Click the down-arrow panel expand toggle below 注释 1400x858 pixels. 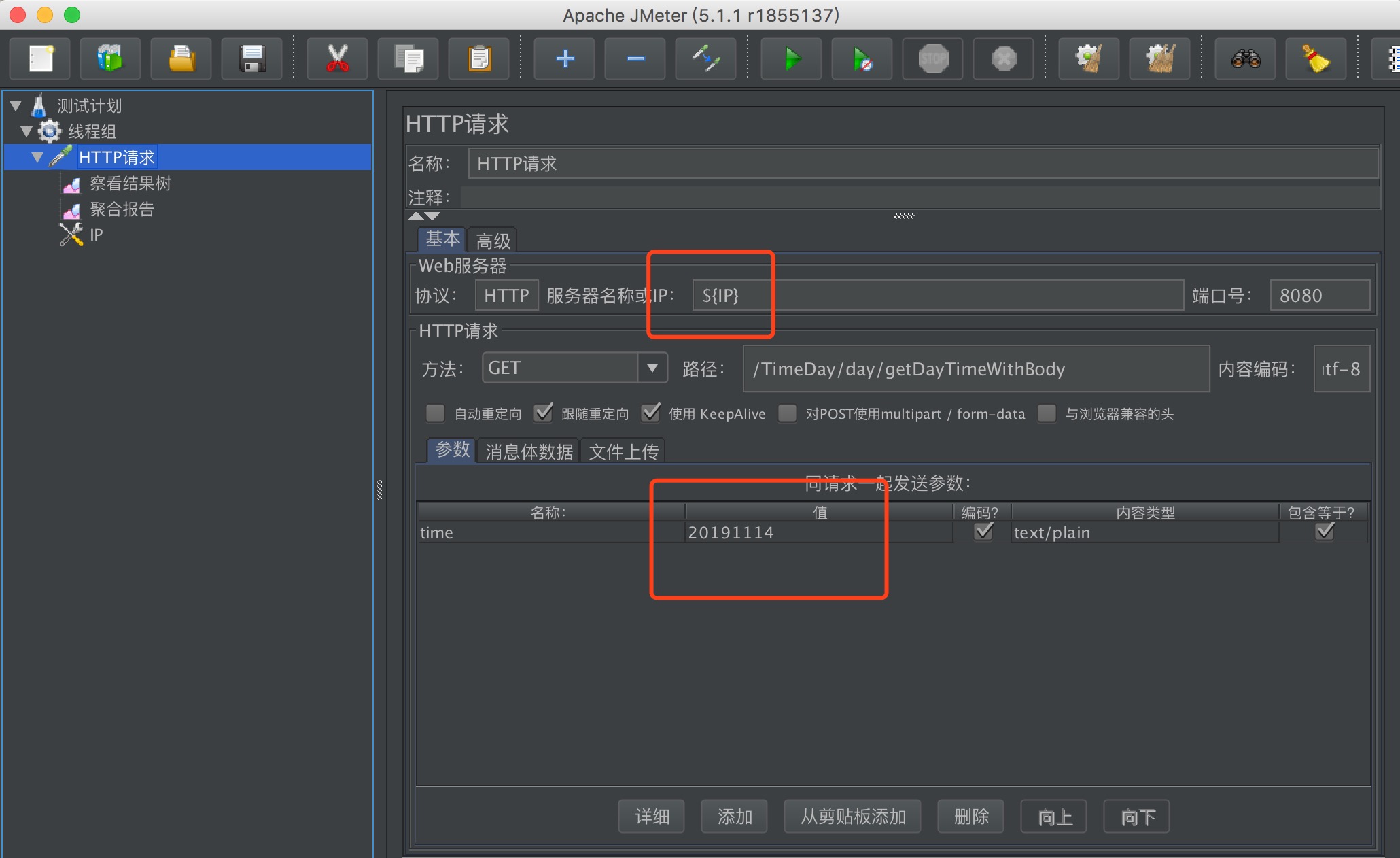coord(432,216)
